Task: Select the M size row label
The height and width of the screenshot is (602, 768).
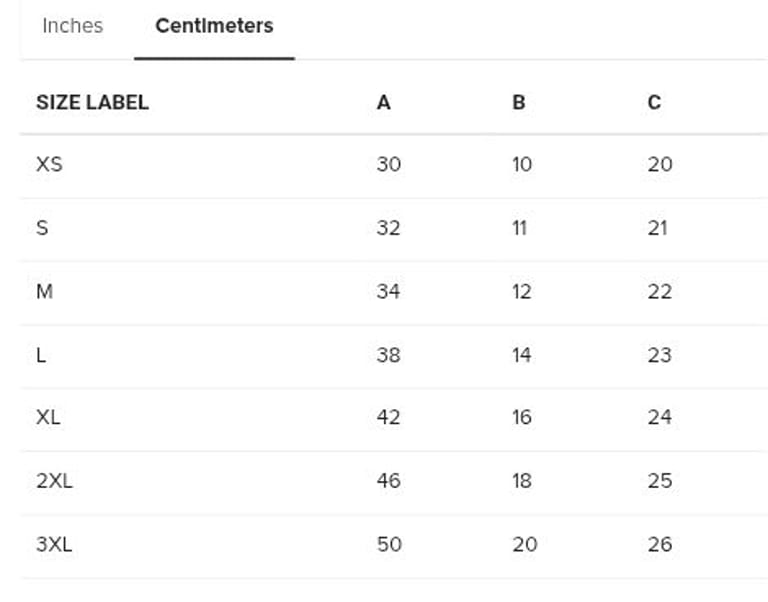Action: [44, 291]
